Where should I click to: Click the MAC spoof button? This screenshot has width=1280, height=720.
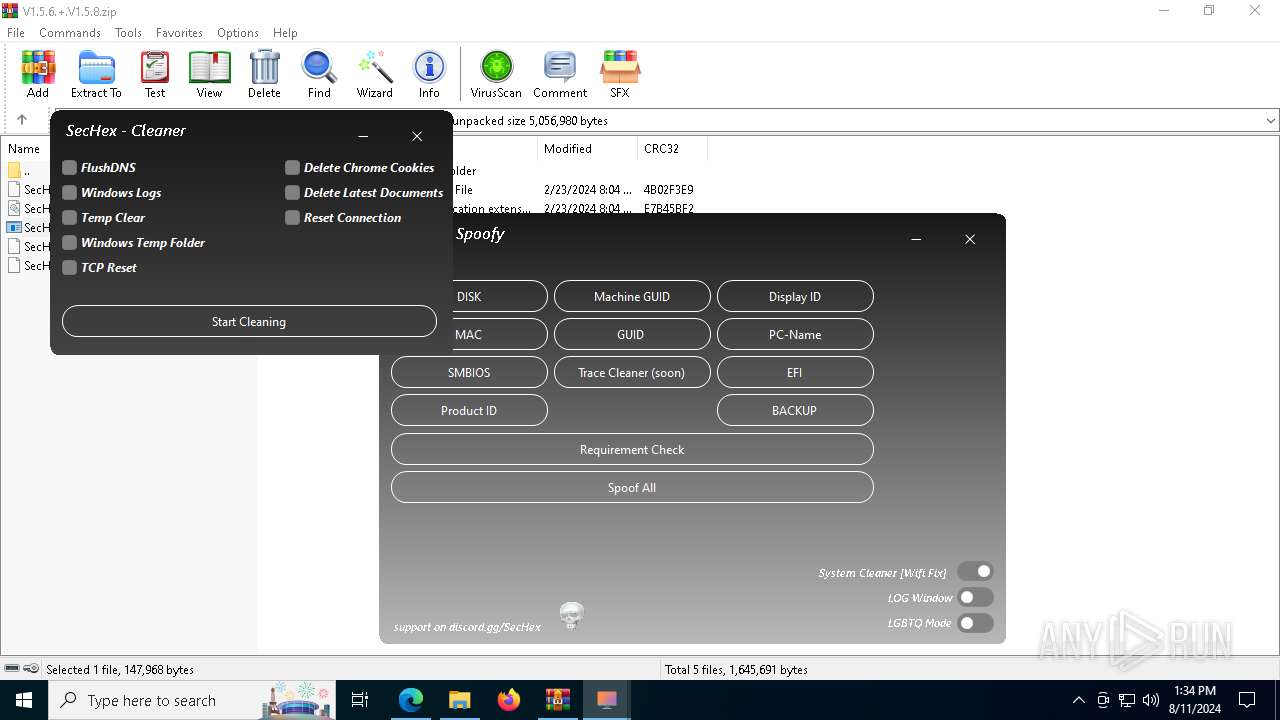[x=500, y=334]
